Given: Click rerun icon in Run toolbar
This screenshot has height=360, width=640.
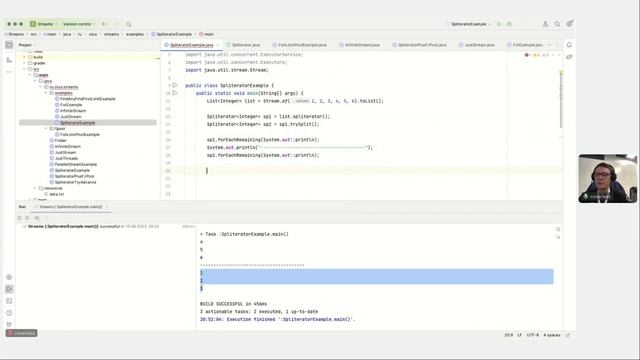Looking at the screenshot, I should coord(19,218).
